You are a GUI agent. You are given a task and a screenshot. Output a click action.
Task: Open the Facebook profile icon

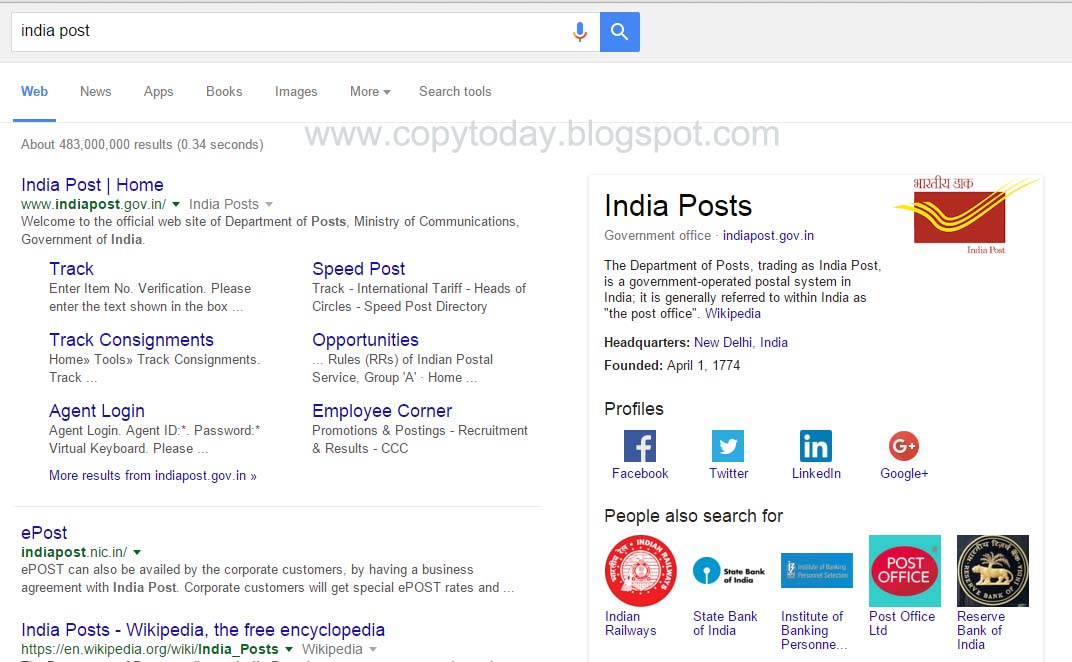click(640, 446)
